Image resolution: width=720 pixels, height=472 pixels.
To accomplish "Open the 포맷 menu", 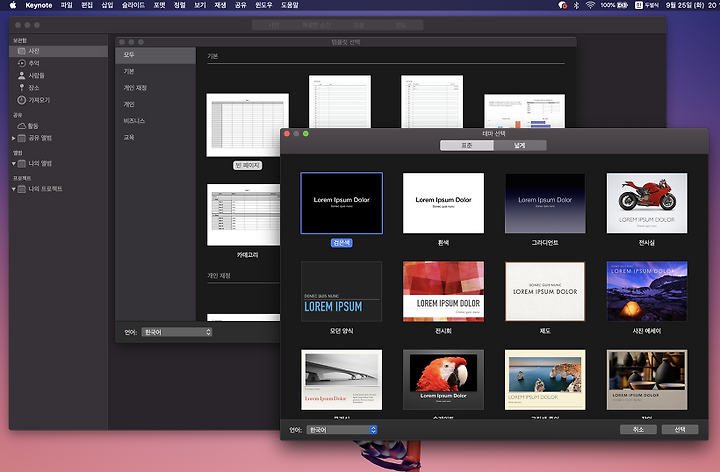I will coord(159,5).
